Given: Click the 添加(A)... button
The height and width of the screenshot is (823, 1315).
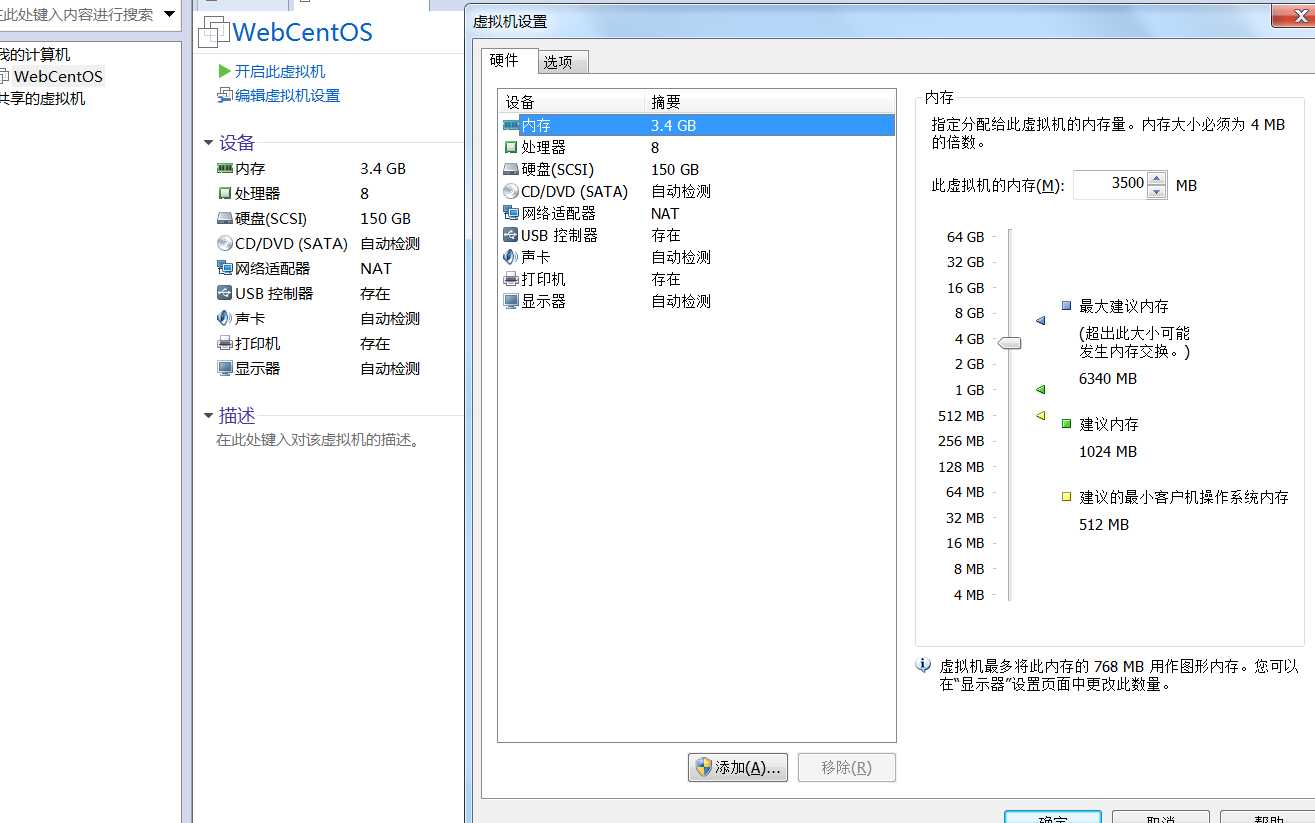Looking at the screenshot, I should (738, 767).
